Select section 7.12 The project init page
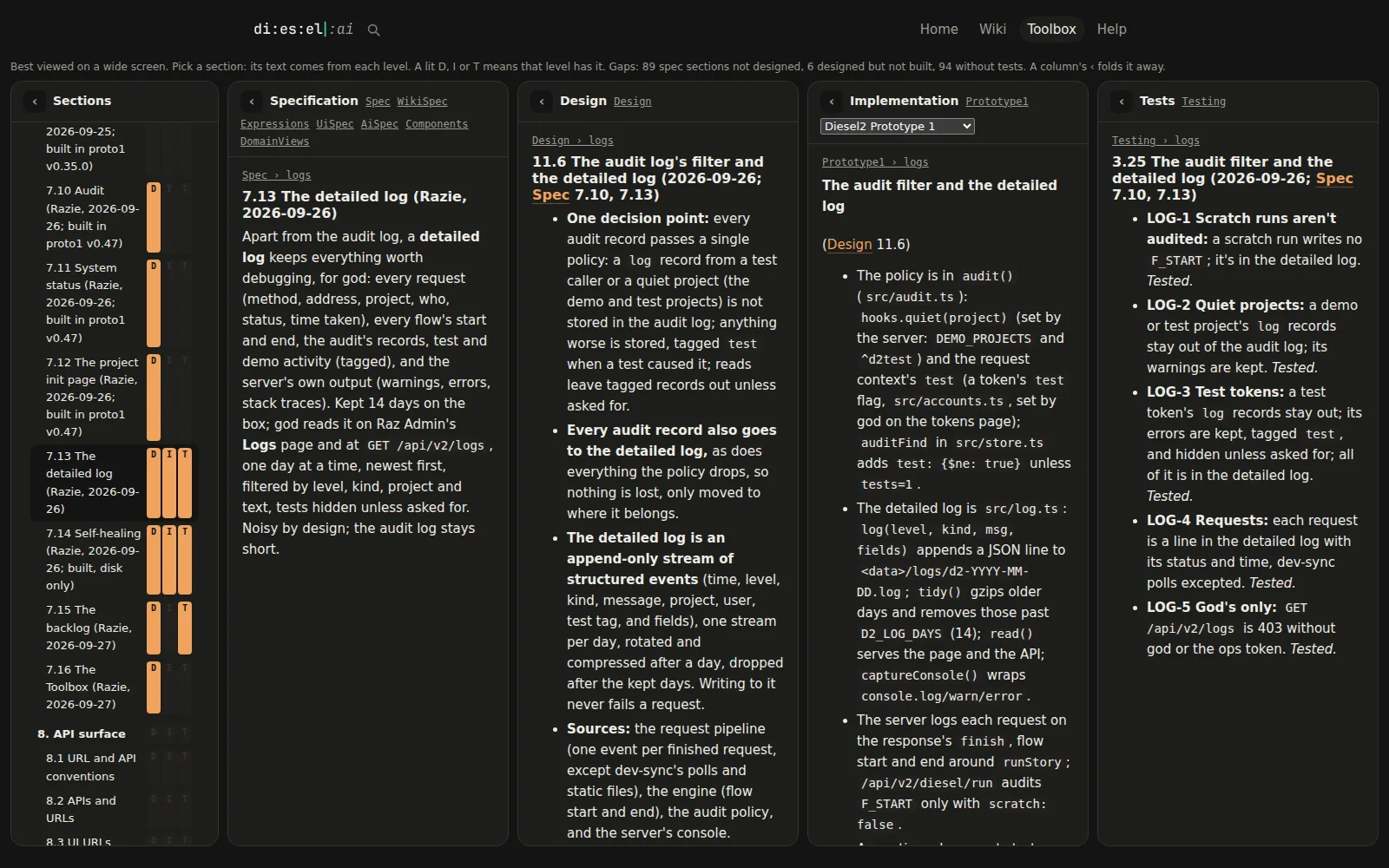Image resolution: width=1389 pixels, height=868 pixels. click(x=92, y=397)
